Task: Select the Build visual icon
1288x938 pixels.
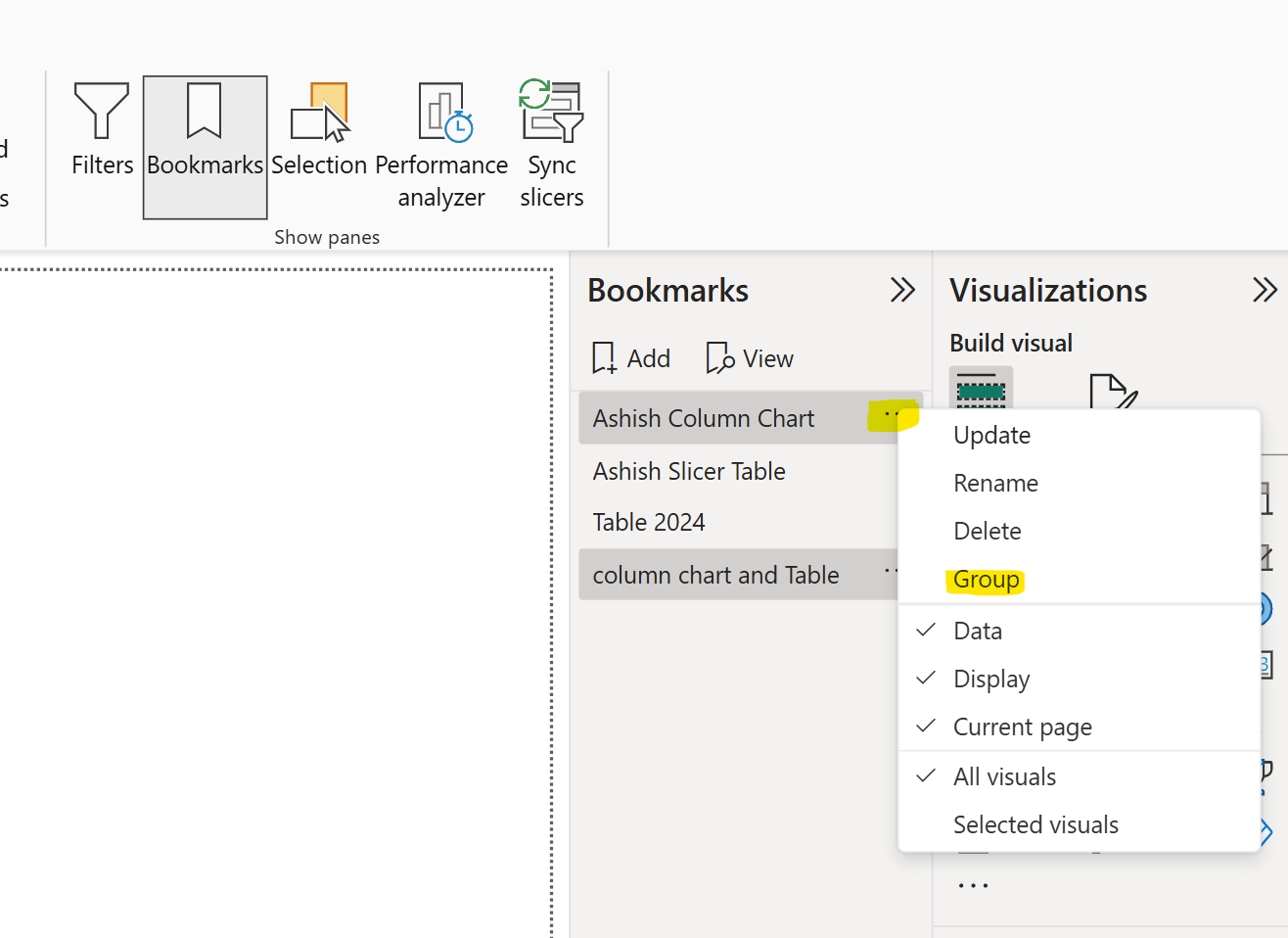Action: pyautogui.click(x=981, y=390)
